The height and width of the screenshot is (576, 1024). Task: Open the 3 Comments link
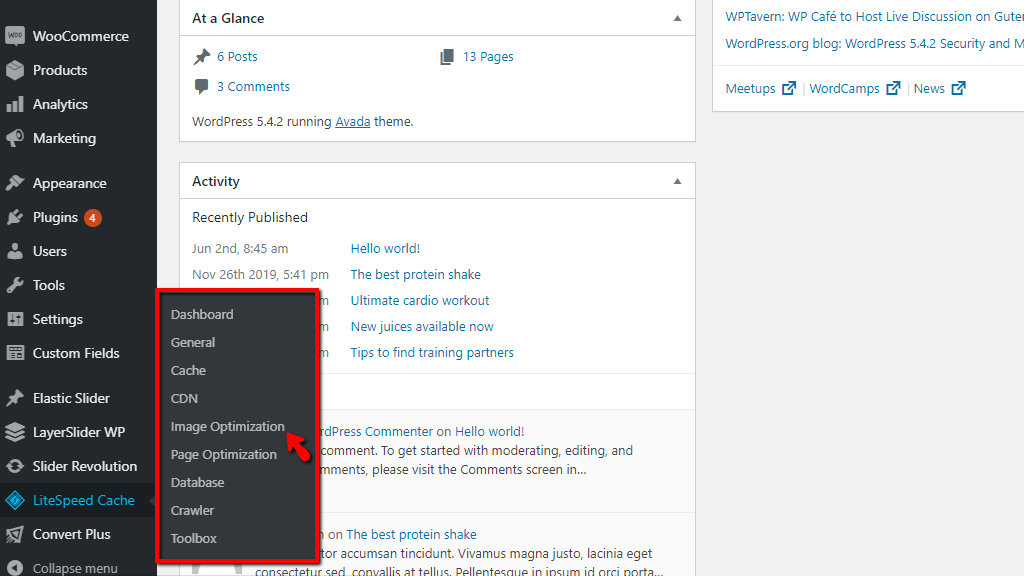253,86
